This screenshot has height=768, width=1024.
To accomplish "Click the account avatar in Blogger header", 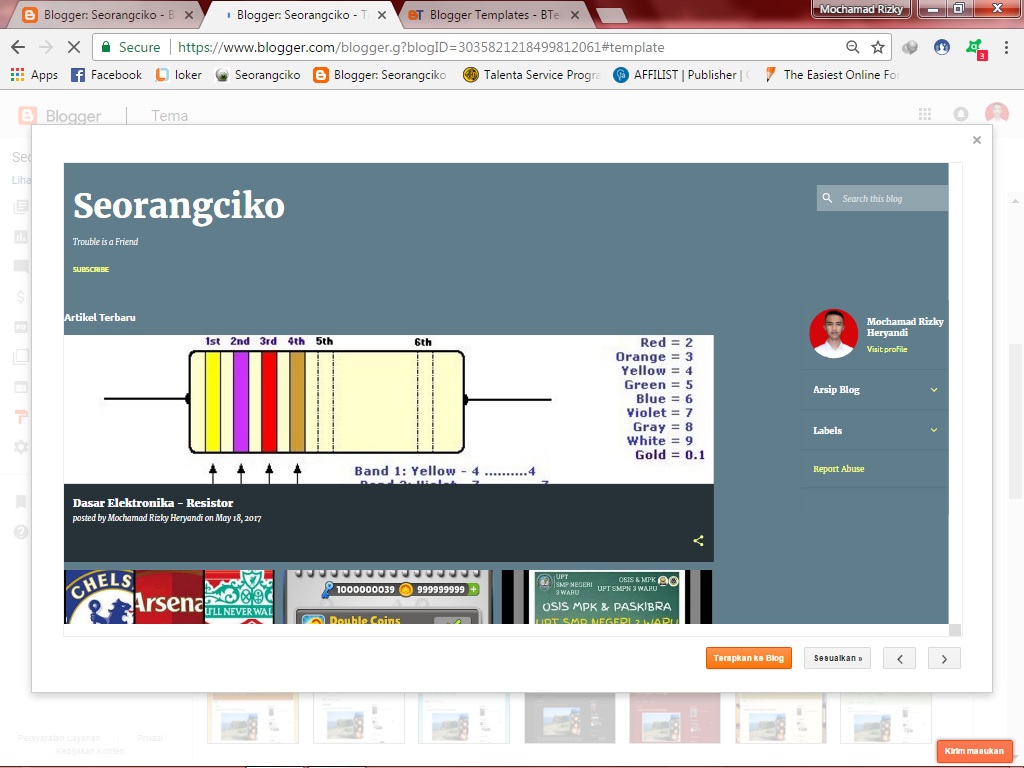I will click(997, 114).
